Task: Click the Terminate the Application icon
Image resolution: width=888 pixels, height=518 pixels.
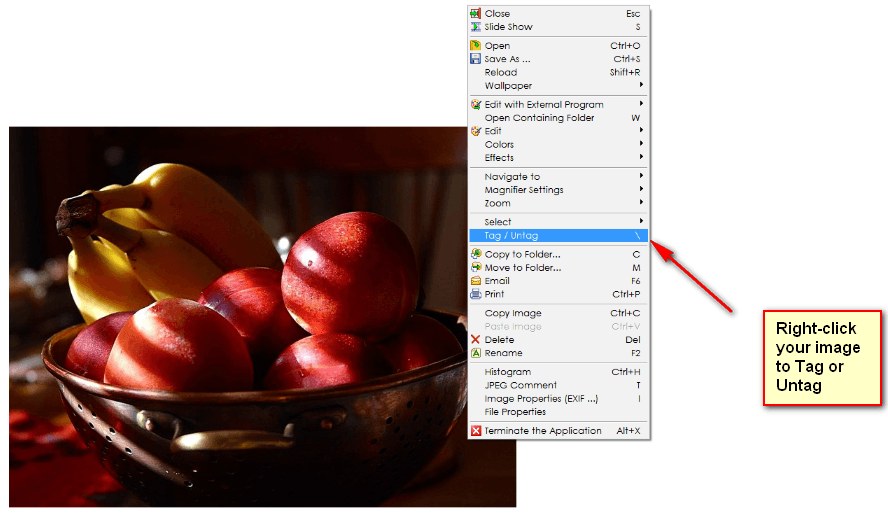Action: pos(476,431)
